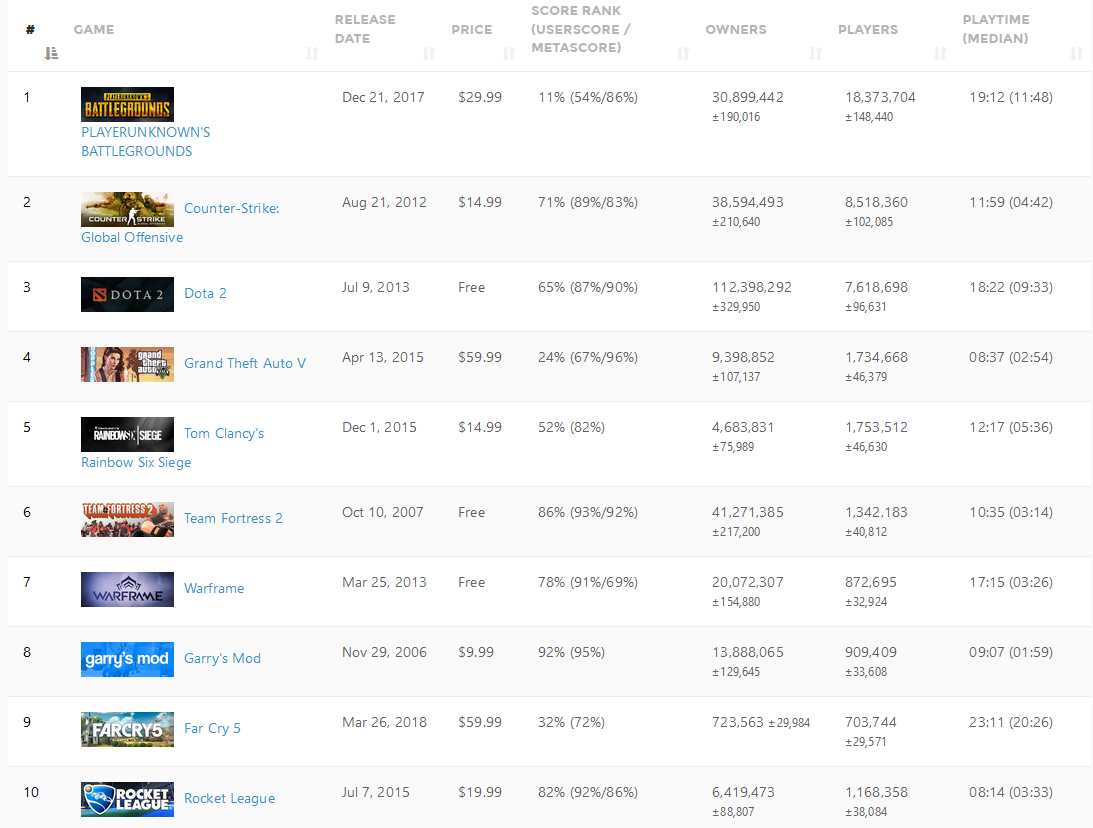
Task: Select playtime 23:11 (20:26)
Action: coord(1011,722)
